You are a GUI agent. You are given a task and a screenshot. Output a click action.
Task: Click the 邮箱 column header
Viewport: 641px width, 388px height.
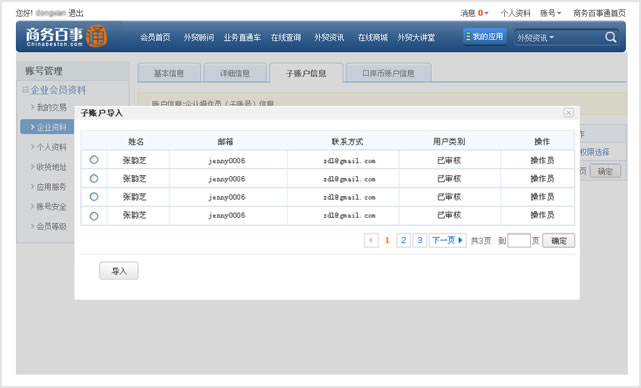225,141
